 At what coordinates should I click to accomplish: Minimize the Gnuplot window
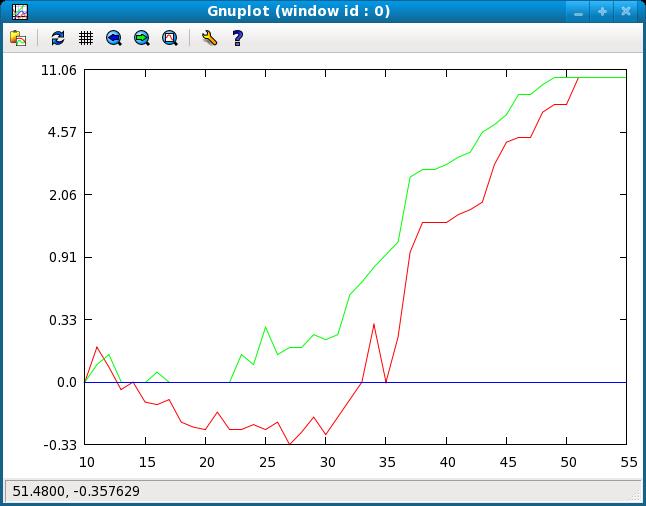click(578, 12)
